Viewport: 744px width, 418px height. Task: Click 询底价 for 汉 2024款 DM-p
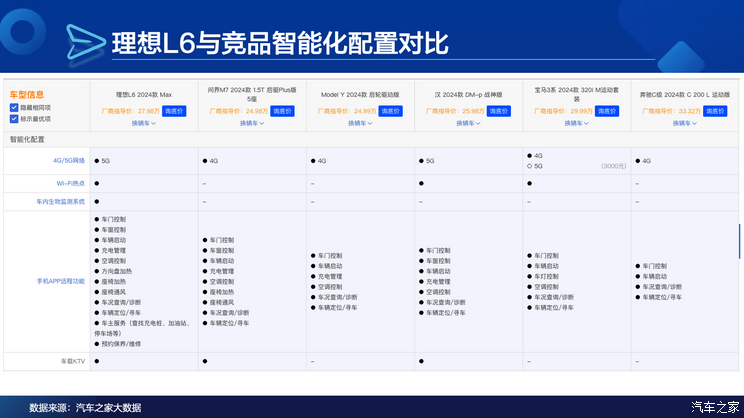[x=499, y=111]
